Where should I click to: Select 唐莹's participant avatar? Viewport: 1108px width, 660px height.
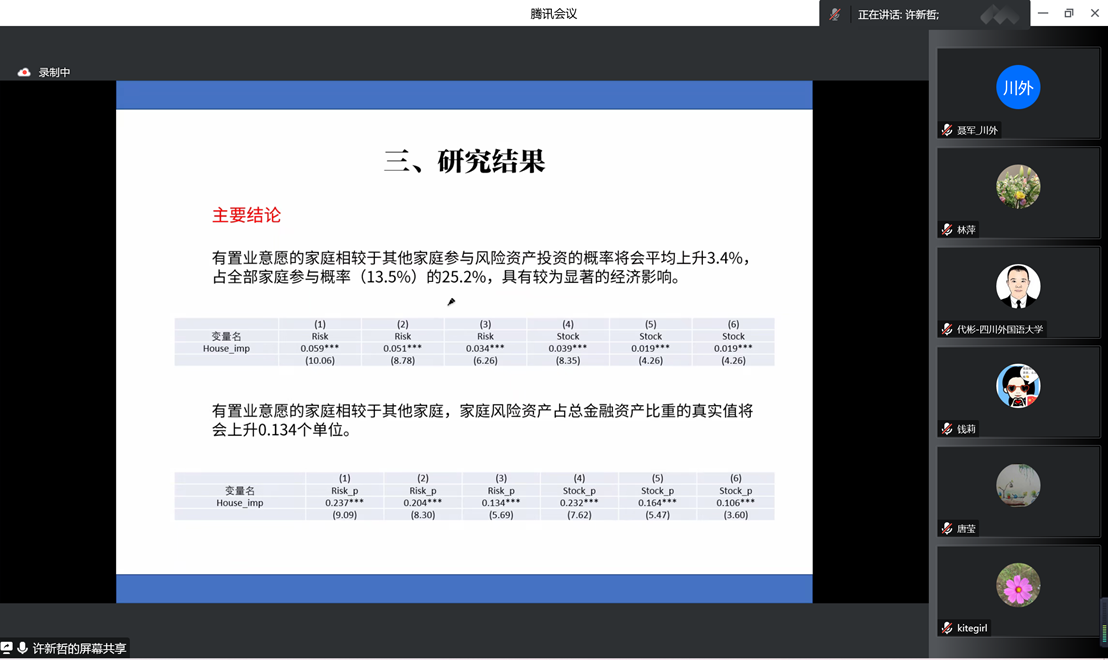pos(1018,485)
